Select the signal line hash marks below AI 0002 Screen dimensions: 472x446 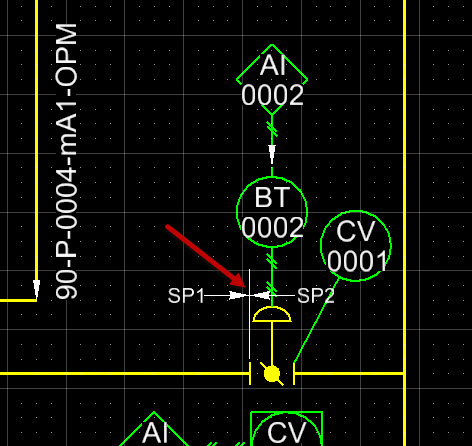pyautogui.click(x=272, y=129)
